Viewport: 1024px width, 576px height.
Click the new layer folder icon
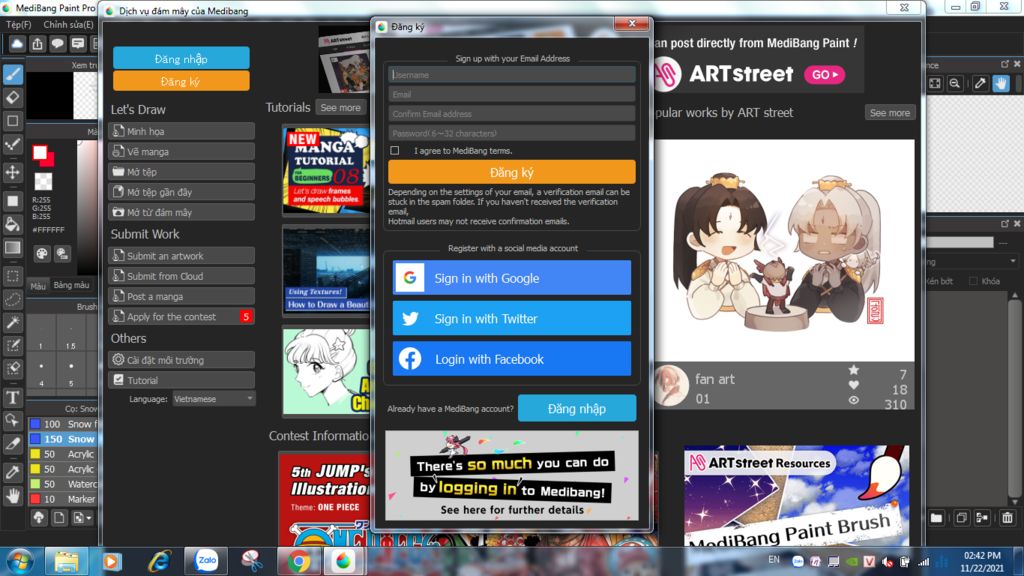(x=936, y=518)
